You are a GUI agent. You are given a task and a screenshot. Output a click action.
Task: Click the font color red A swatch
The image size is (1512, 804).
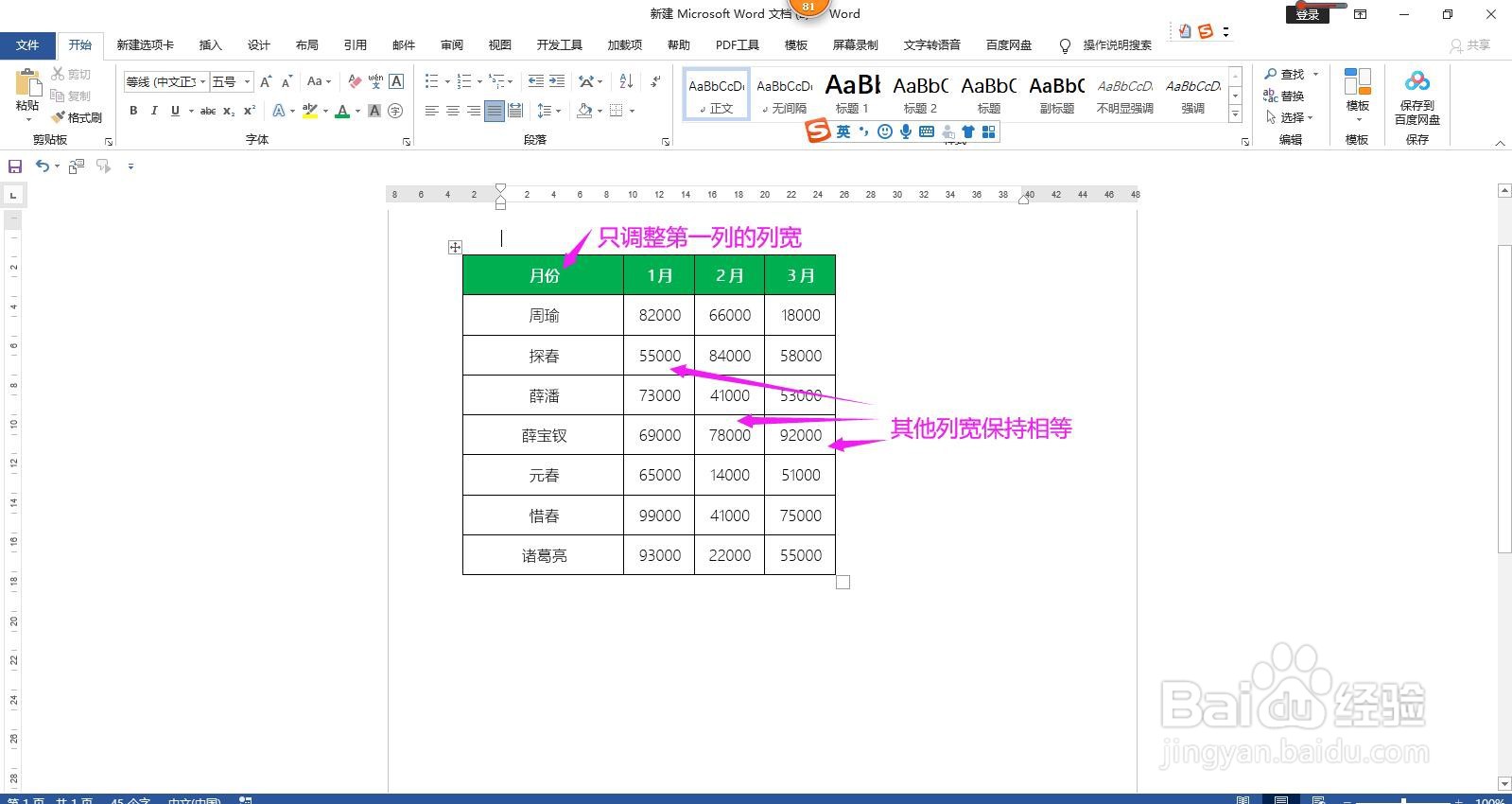coord(342,111)
